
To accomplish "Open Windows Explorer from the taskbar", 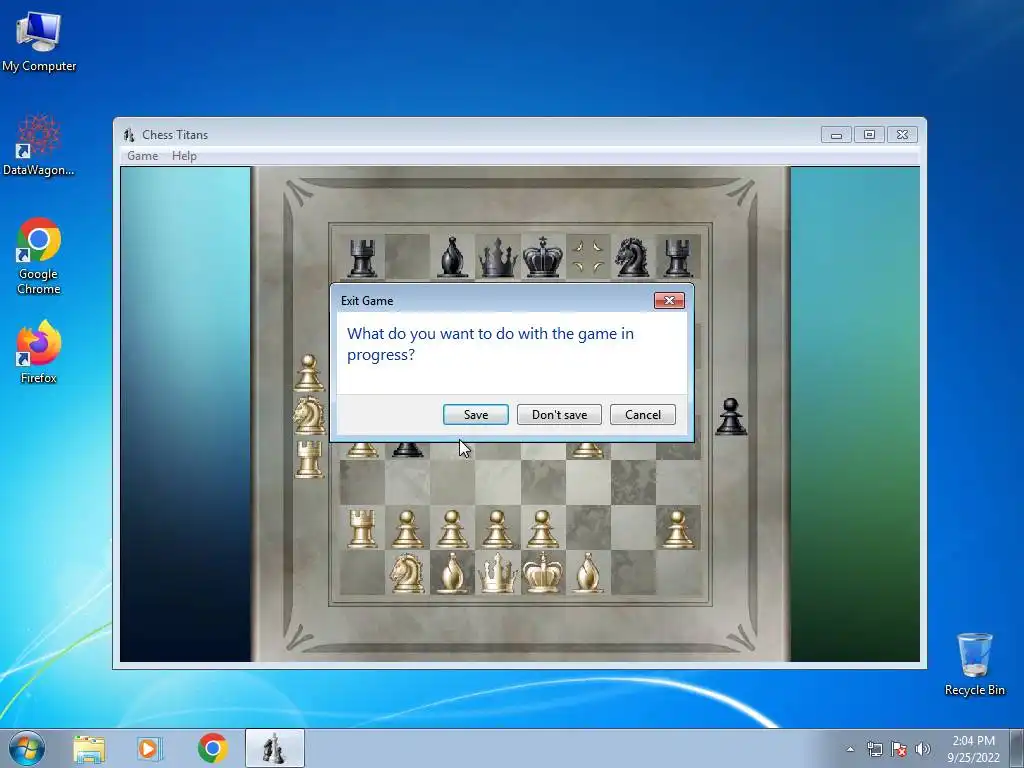I will click(89, 749).
